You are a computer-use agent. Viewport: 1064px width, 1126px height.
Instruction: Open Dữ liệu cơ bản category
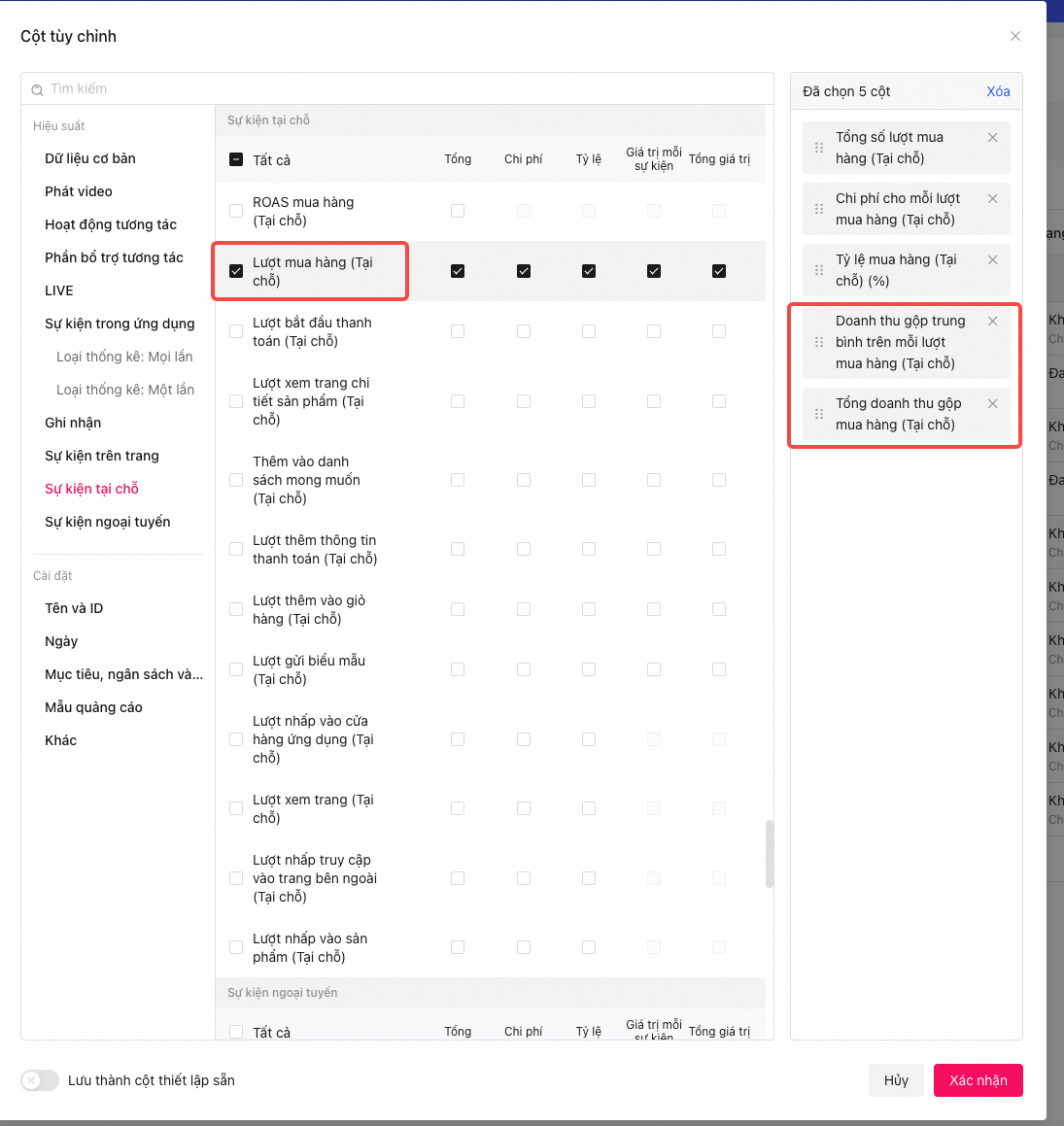89,158
